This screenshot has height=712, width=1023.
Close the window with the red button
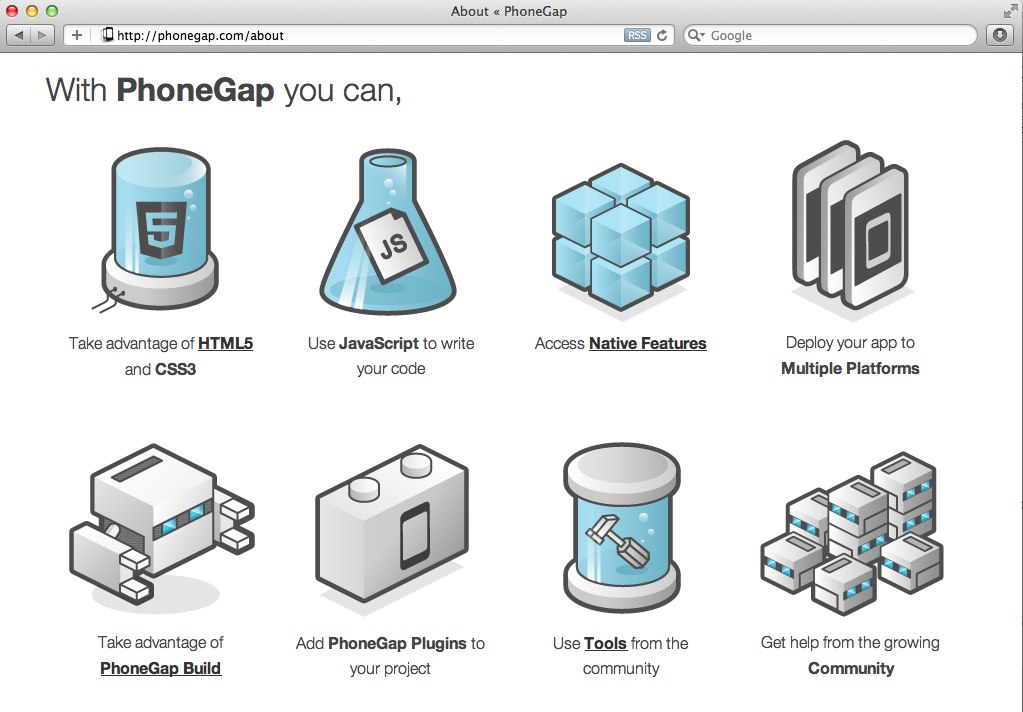(12, 10)
